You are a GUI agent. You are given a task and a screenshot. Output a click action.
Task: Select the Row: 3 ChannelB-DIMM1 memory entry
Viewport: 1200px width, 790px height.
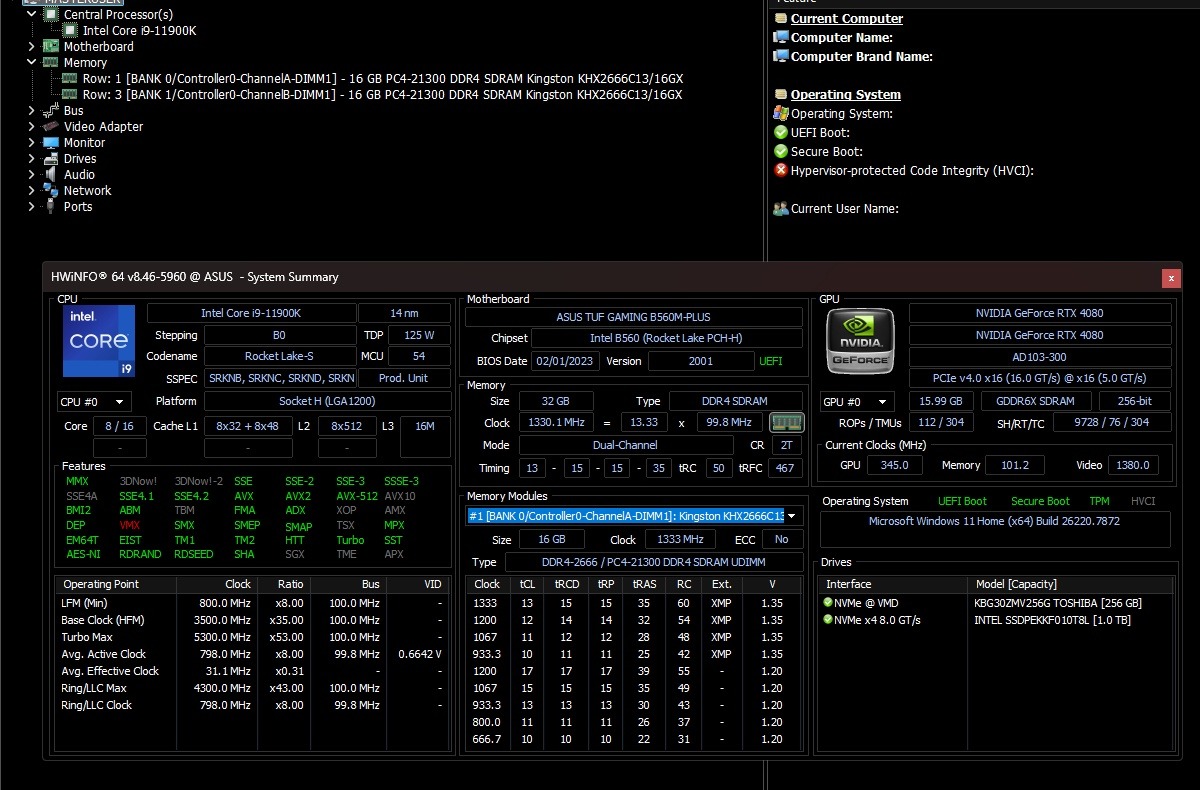pyautogui.click(x=383, y=94)
